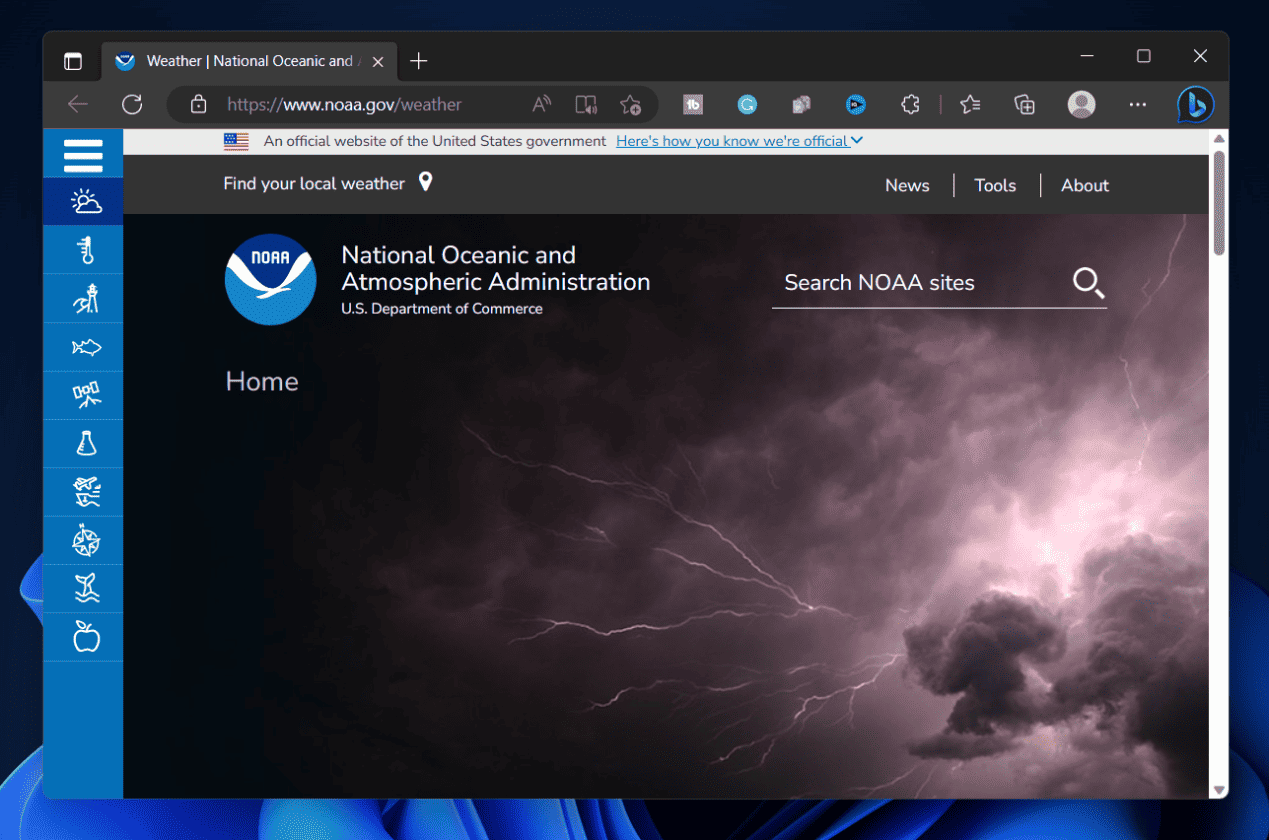Screen dimensions: 1269x840
Task: Select the Weather sun-and-cloud sidebar icon
Action: tap(83, 201)
